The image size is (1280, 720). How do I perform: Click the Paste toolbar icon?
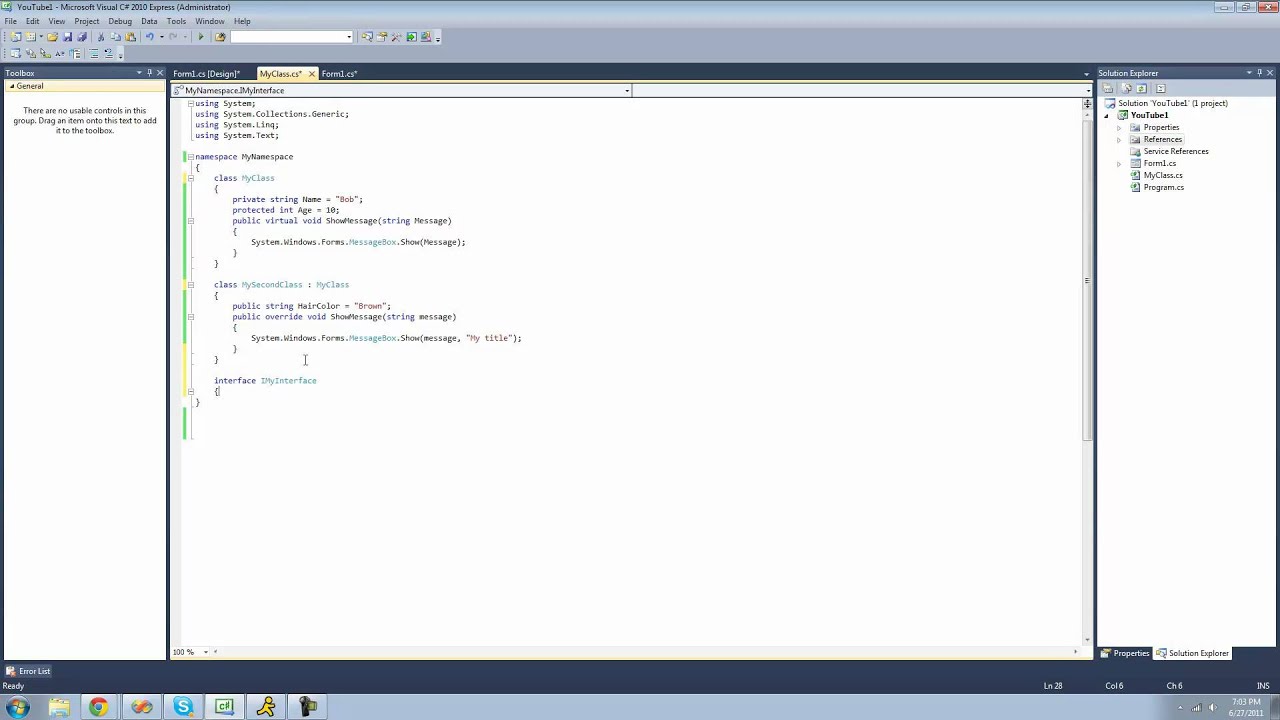pos(130,37)
